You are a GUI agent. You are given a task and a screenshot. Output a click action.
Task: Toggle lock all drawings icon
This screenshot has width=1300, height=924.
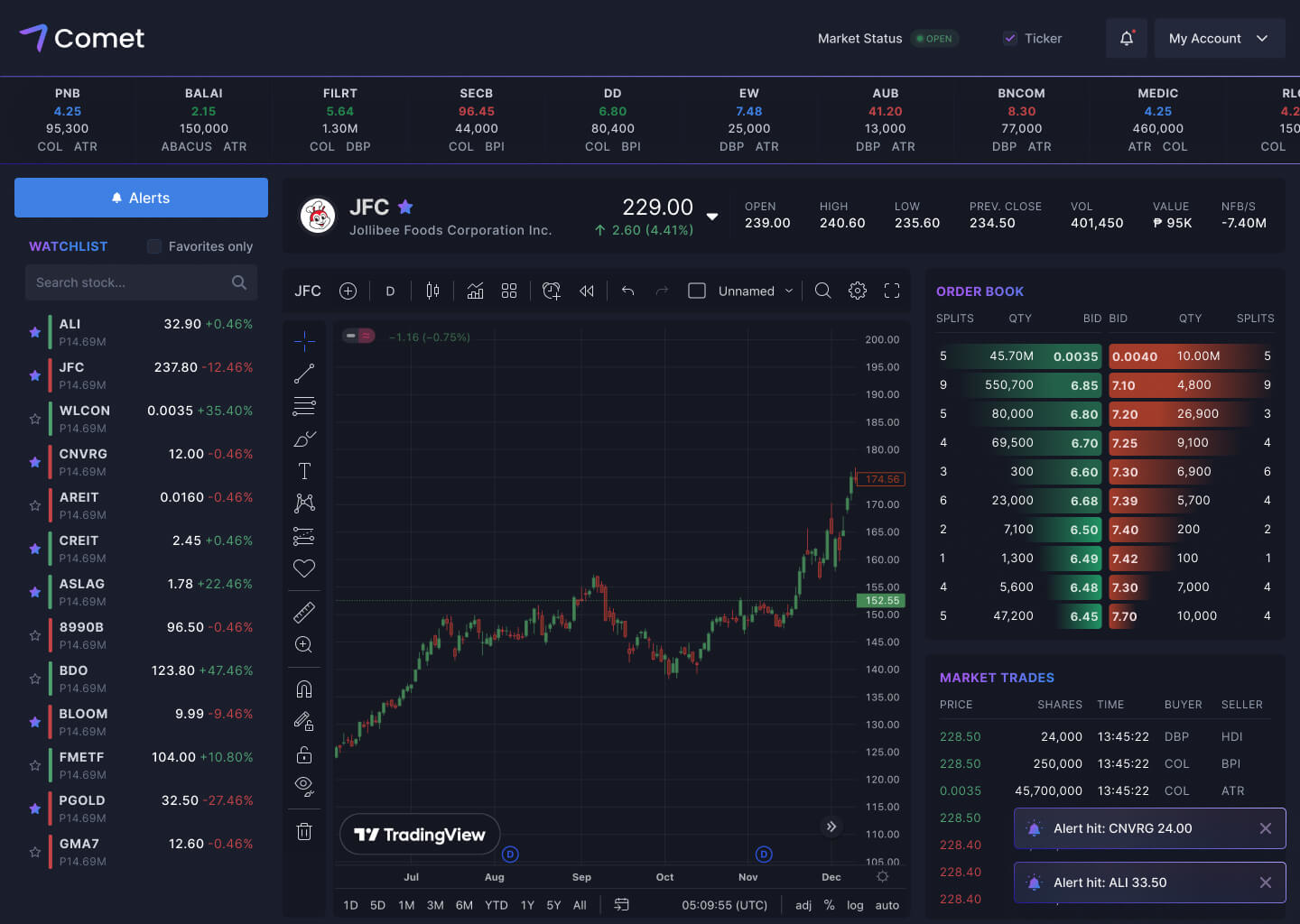(x=304, y=754)
